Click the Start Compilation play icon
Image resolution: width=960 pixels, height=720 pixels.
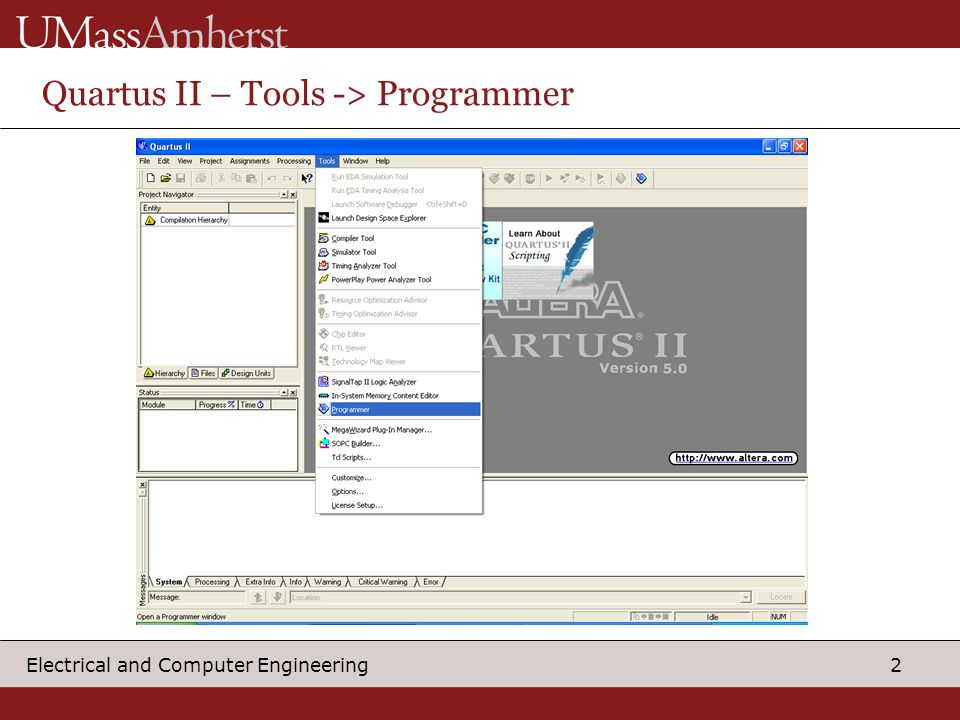click(549, 178)
